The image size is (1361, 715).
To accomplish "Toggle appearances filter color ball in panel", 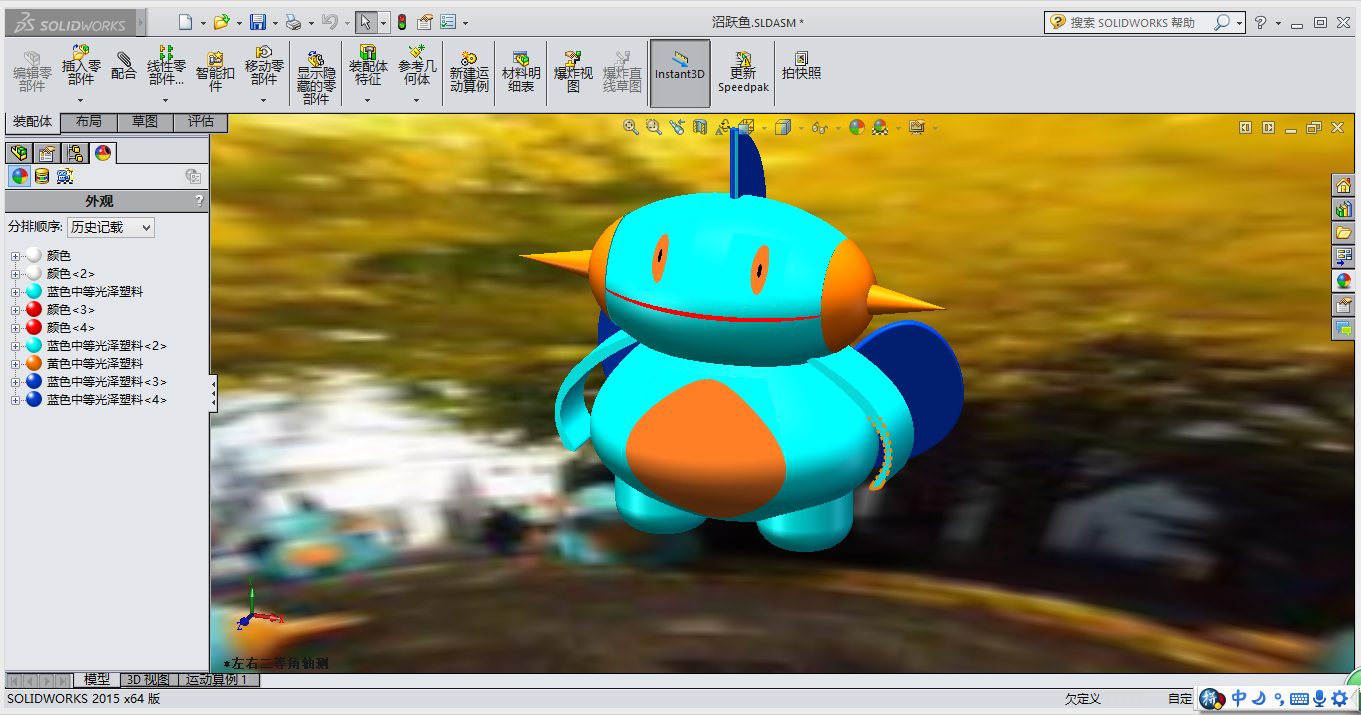I will (20, 176).
